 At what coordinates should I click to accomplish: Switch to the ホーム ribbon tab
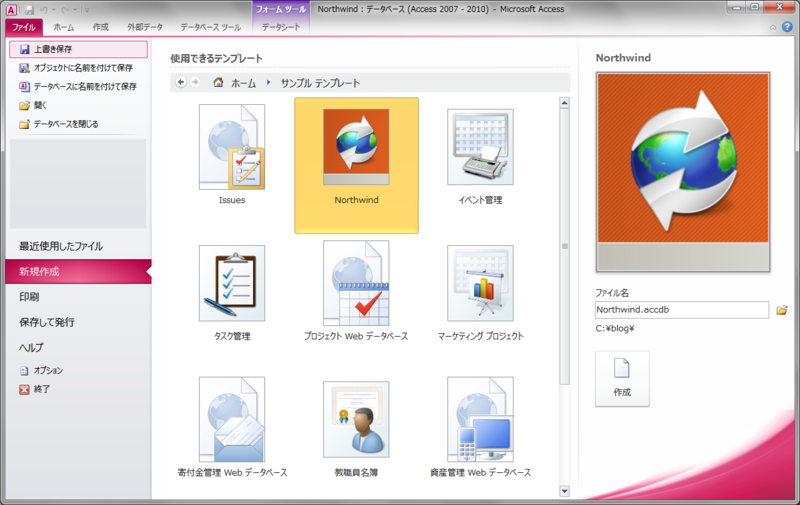(x=64, y=28)
